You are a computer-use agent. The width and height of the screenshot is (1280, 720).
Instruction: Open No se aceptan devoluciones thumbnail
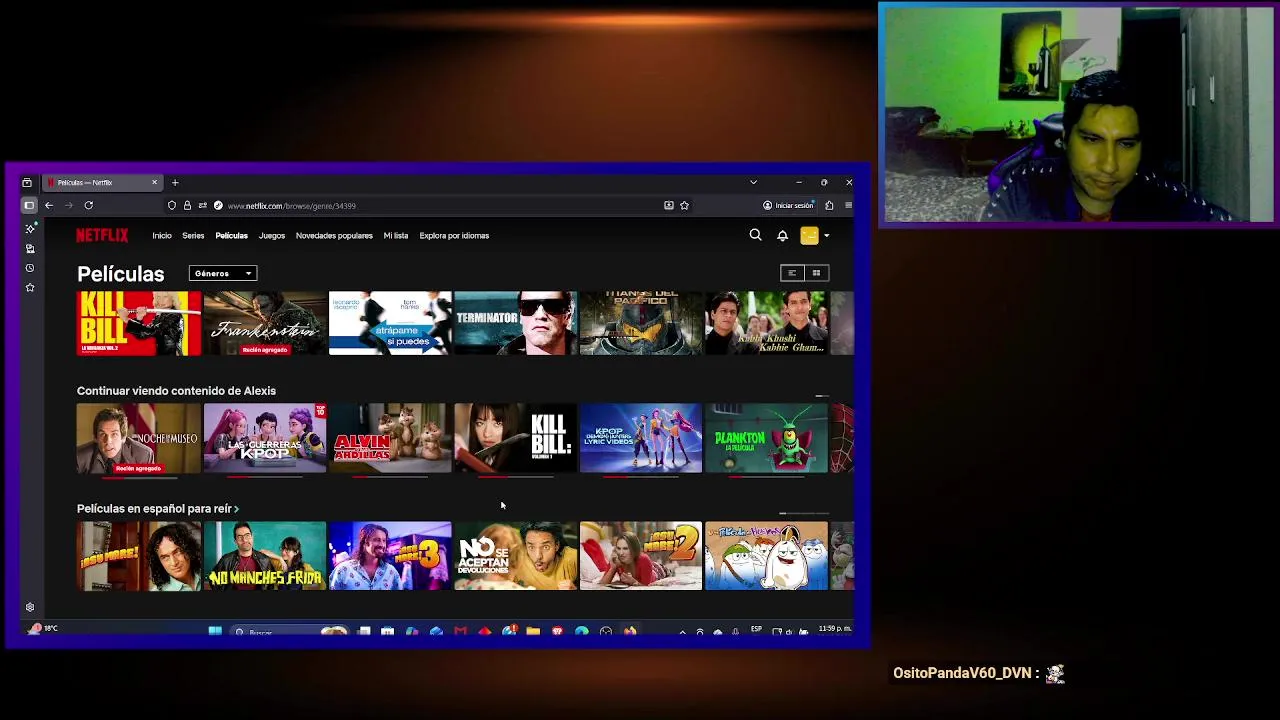516,556
